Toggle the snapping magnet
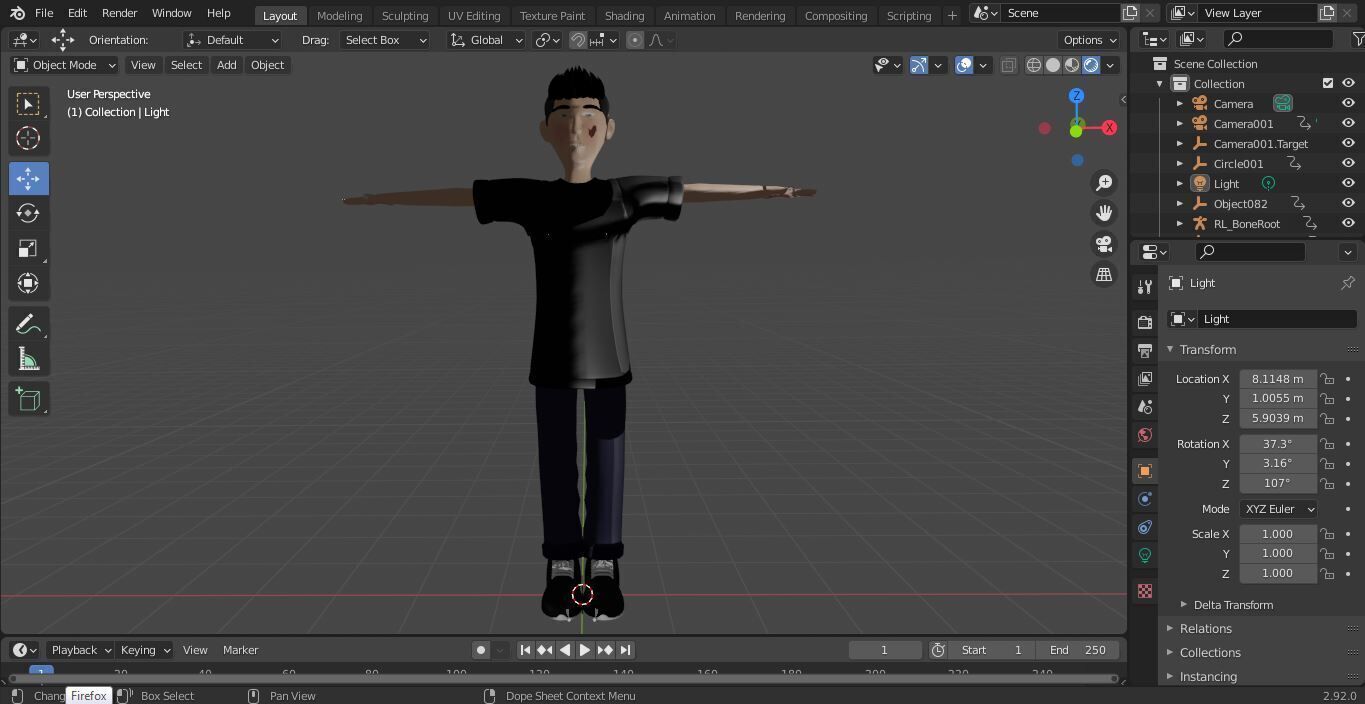Screen dimensions: 1365x704 tap(578, 40)
